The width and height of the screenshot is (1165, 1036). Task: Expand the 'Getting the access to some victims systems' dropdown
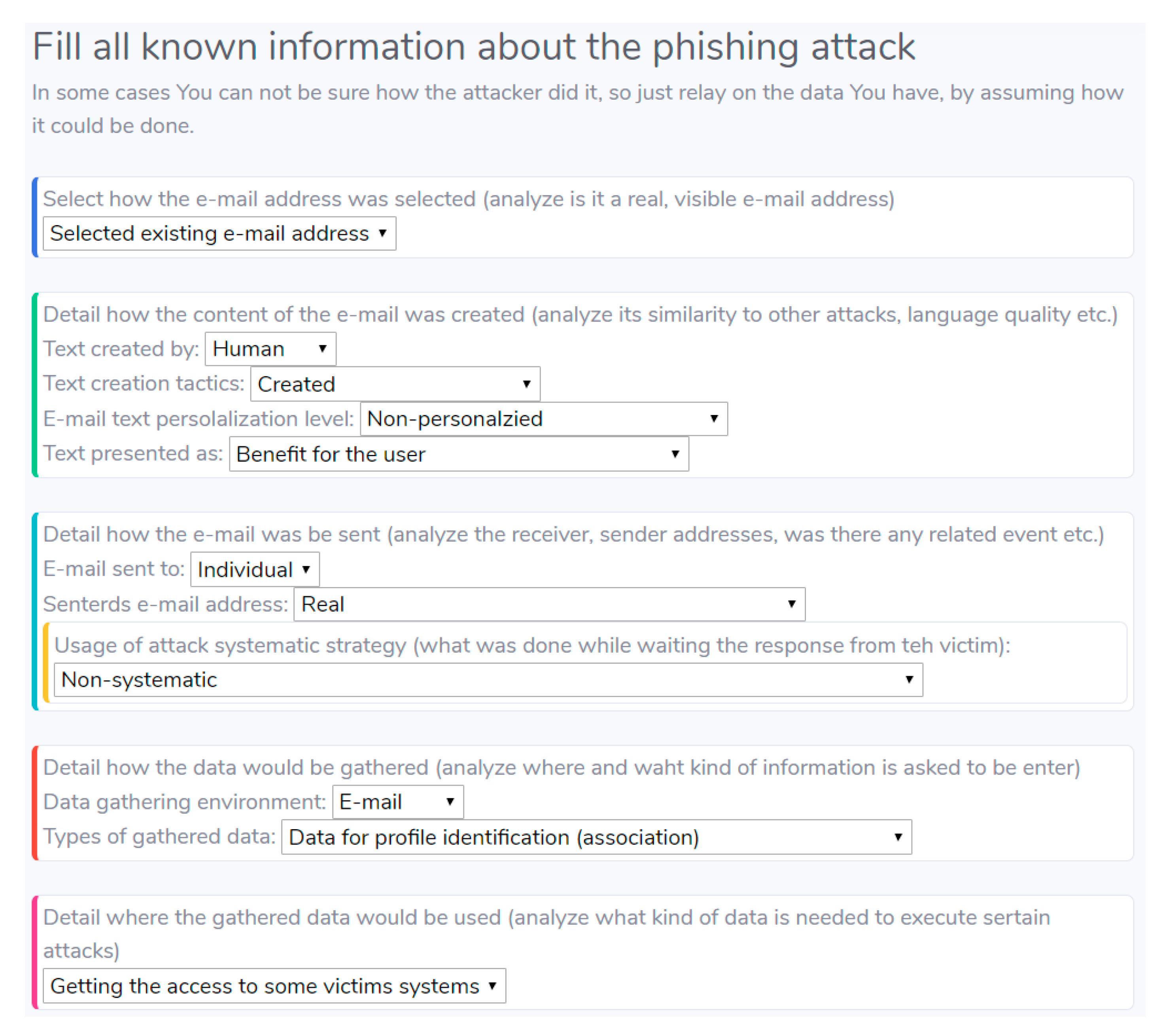(274, 986)
